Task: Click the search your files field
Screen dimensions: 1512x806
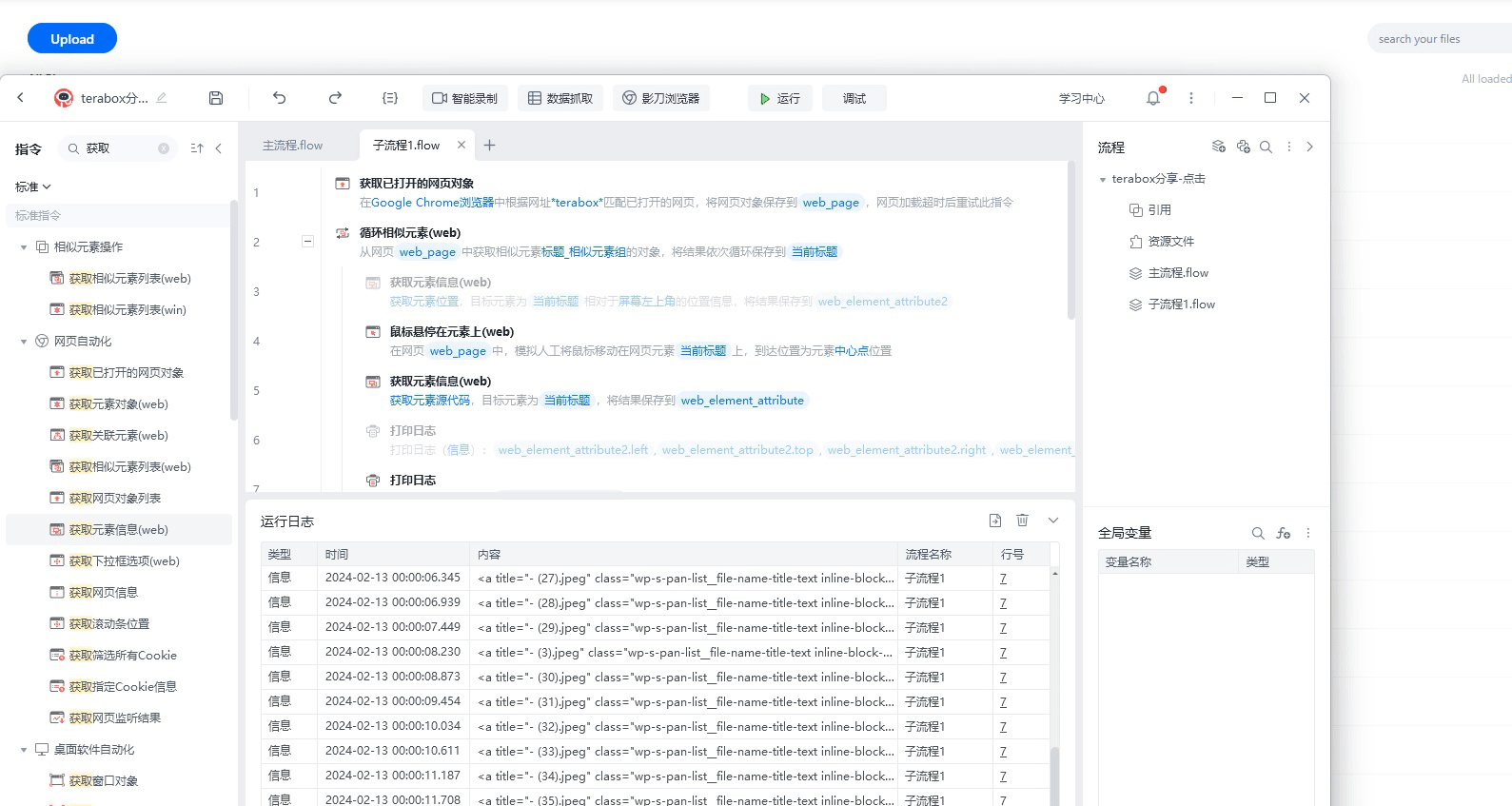Action: click(1437, 39)
